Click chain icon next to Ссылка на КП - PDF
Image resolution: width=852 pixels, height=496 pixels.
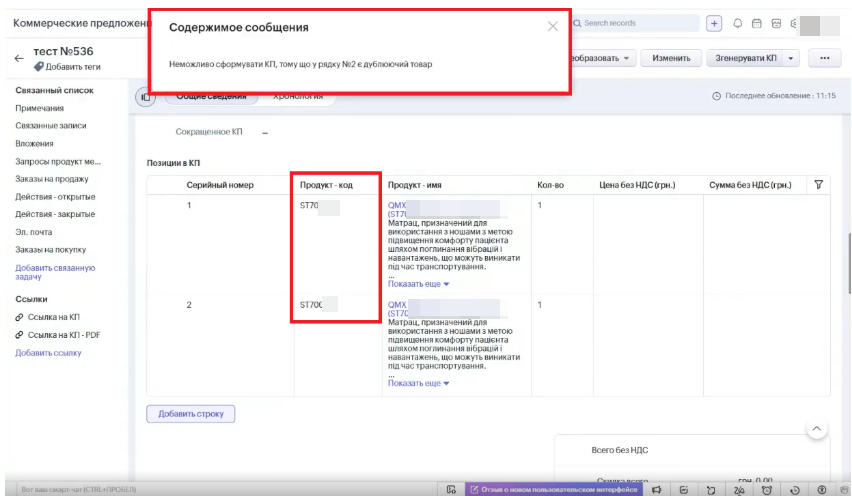20,335
